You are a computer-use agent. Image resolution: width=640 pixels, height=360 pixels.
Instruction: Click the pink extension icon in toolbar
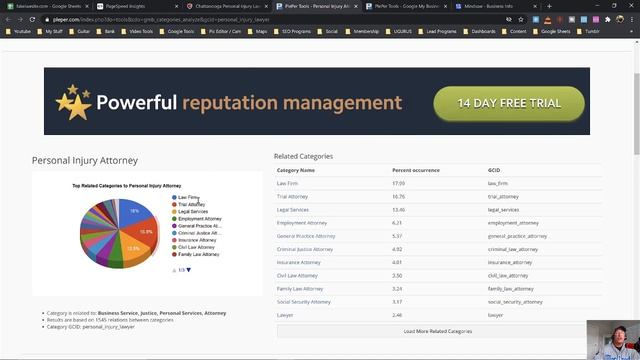[596, 19]
